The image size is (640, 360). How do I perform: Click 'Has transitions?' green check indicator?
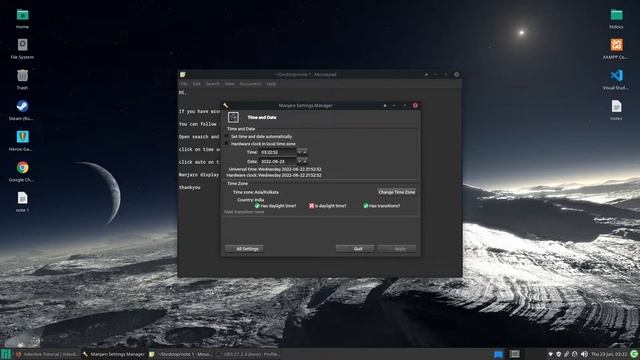click(366, 206)
